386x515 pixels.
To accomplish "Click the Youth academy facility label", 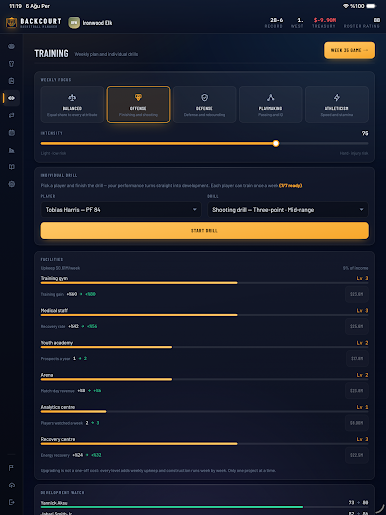I will click(57, 343).
